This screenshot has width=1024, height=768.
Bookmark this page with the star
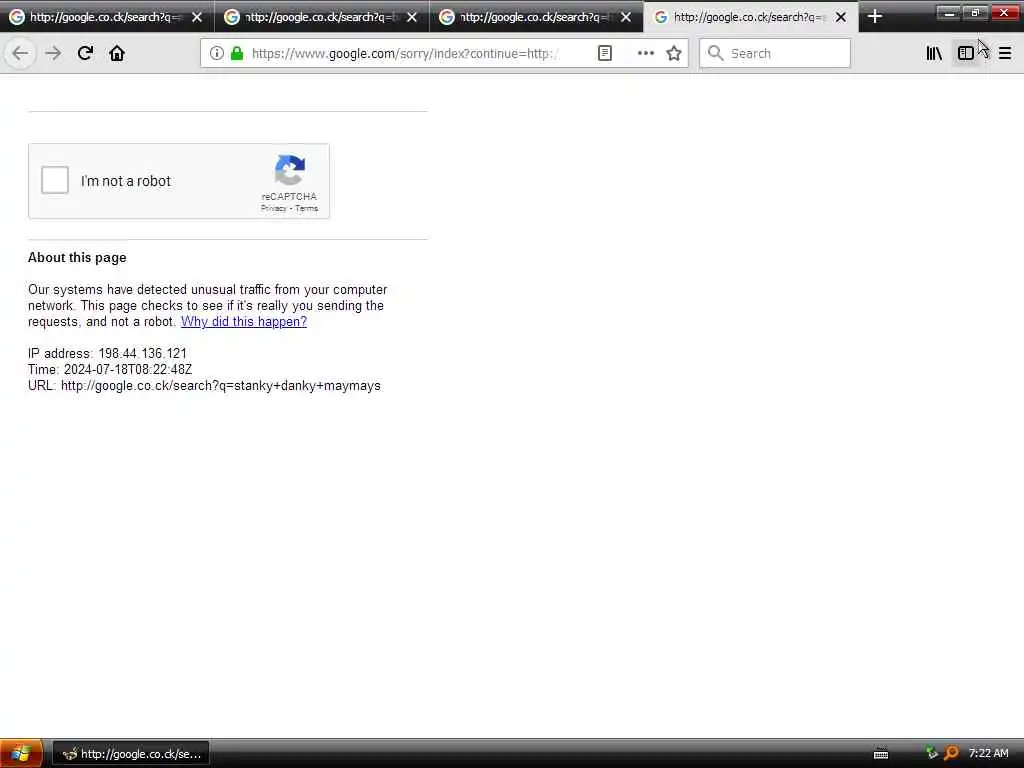(x=674, y=54)
